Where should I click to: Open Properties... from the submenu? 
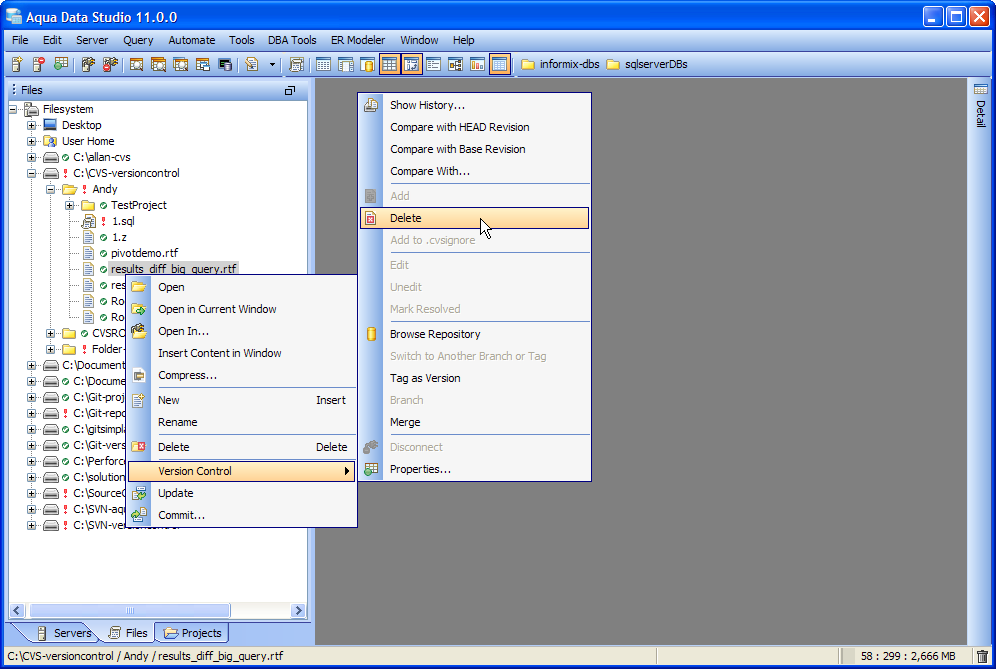[474, 470]
